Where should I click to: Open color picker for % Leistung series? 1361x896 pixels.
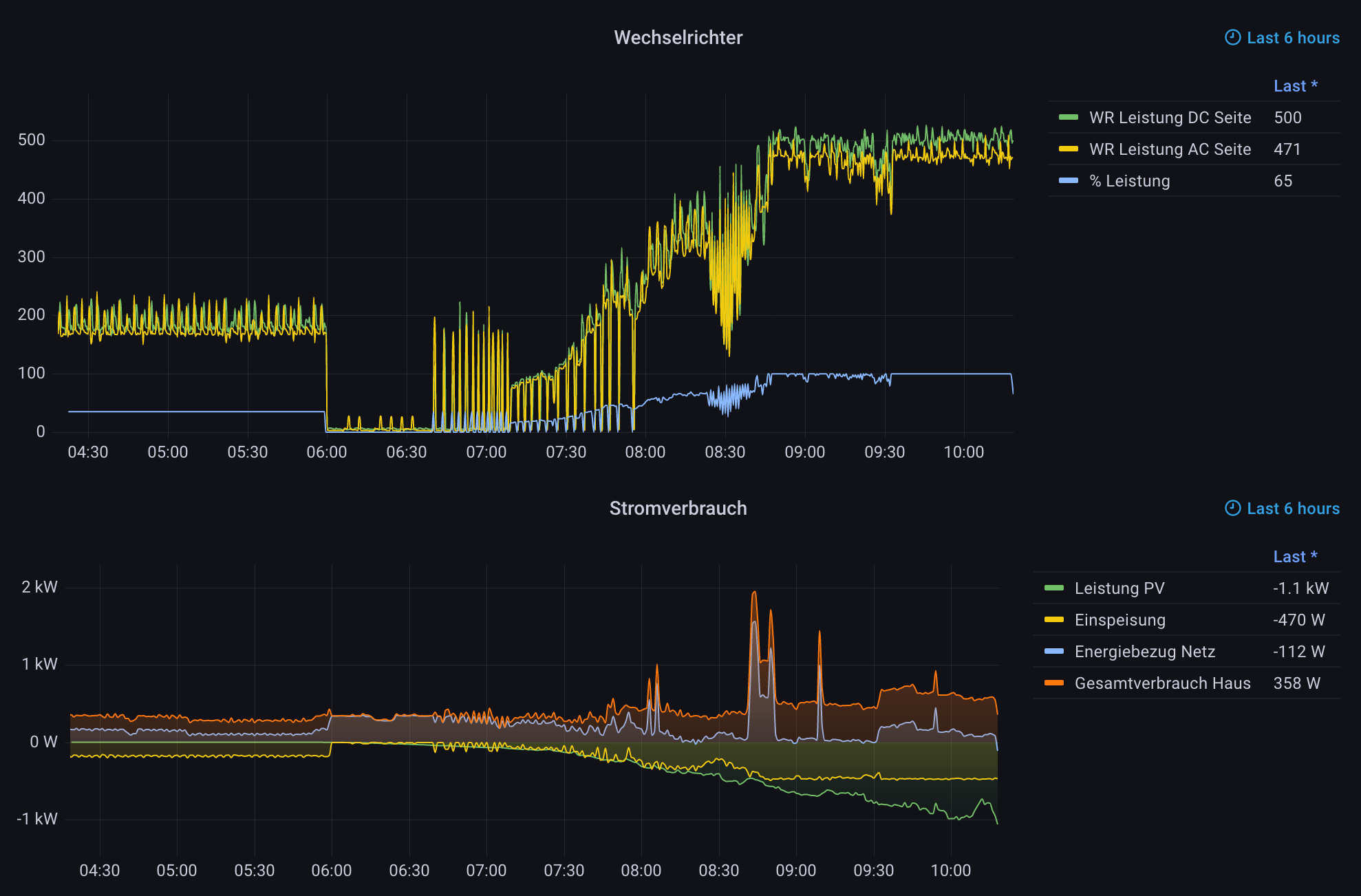point(1068,181)
